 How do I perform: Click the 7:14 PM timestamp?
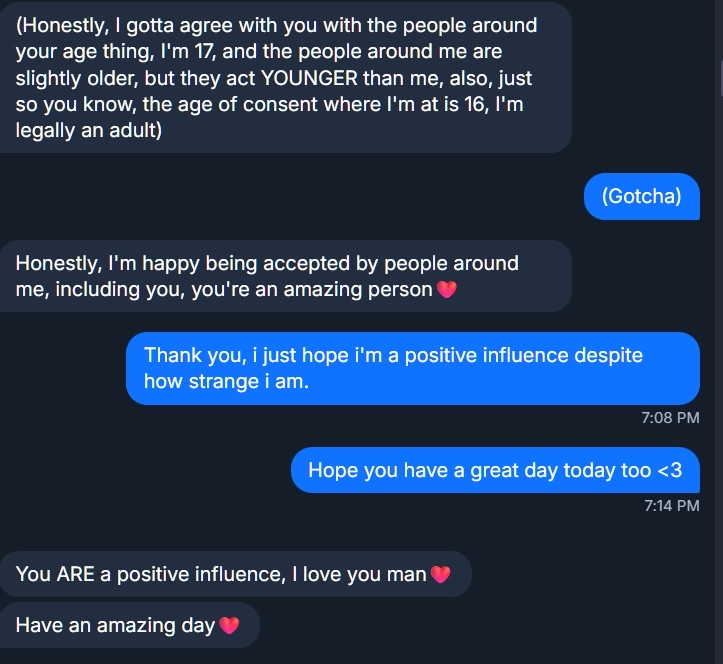670,505
